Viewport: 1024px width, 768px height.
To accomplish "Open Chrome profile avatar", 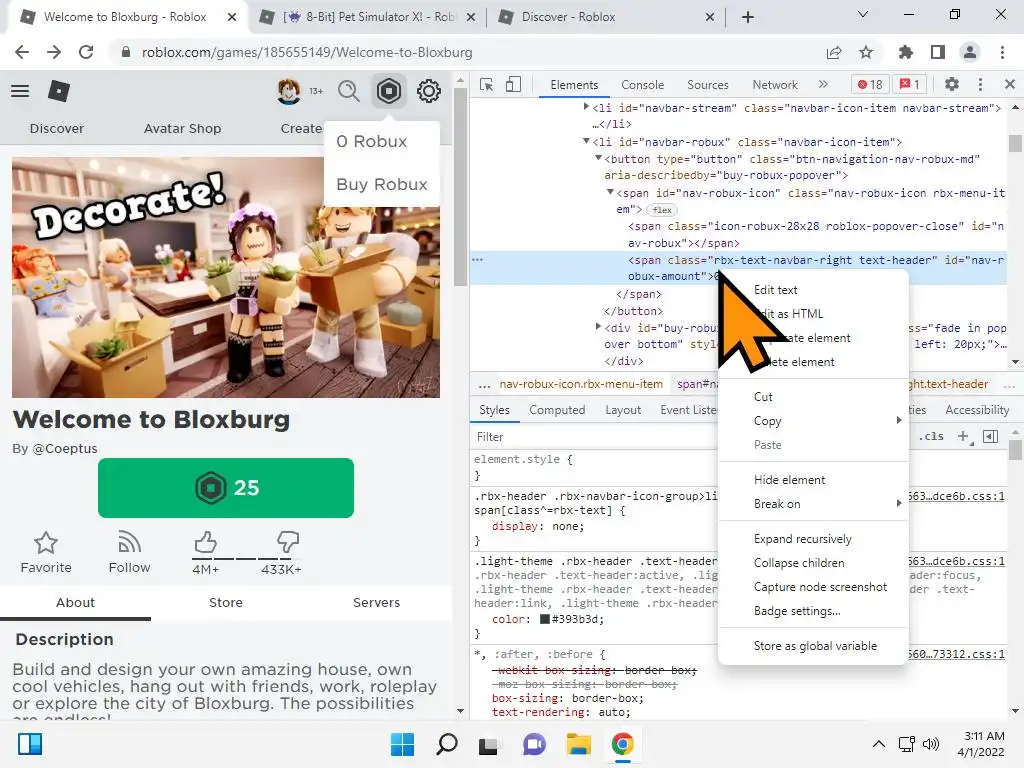I will [970, 52].
